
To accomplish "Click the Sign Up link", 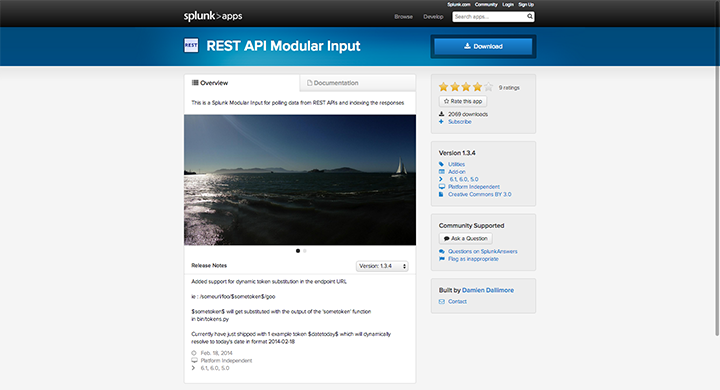I will click(526, 5).
